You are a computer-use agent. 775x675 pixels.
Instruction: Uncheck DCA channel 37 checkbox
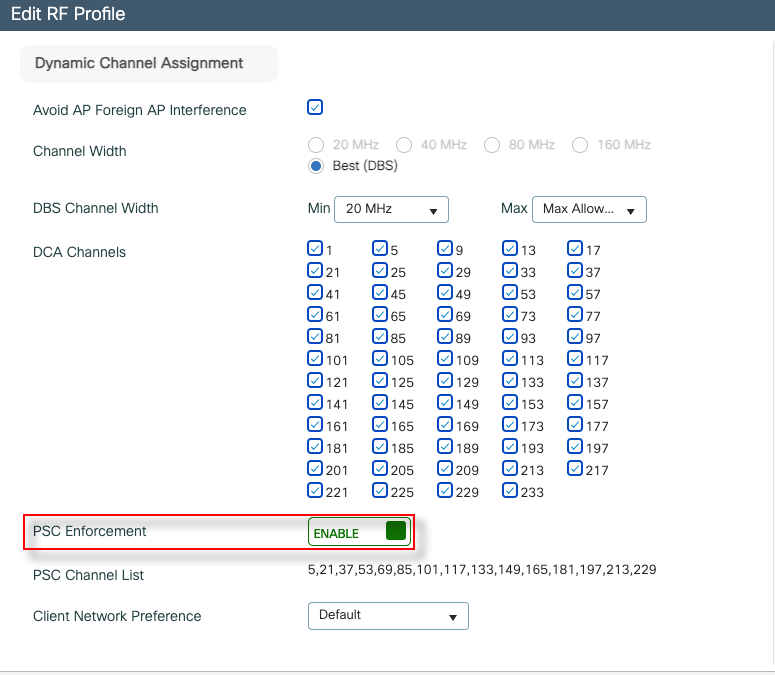[x=575, y=270]
